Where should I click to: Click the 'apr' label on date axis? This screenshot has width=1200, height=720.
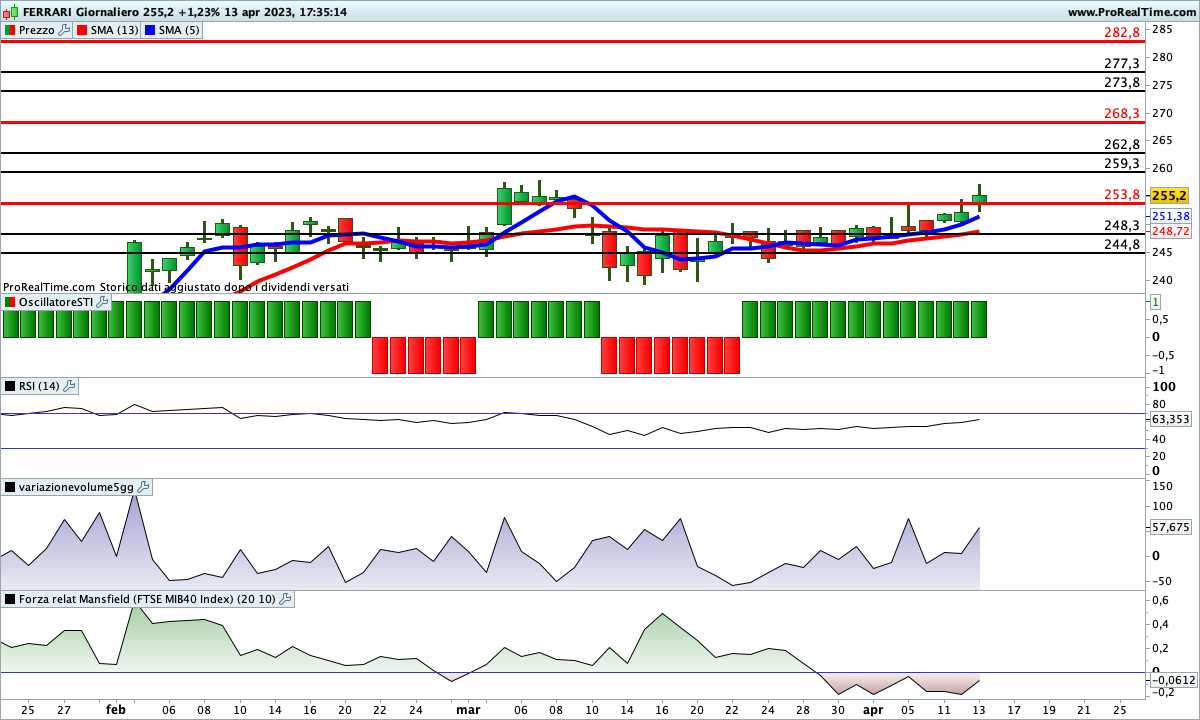tap(873, 709)
